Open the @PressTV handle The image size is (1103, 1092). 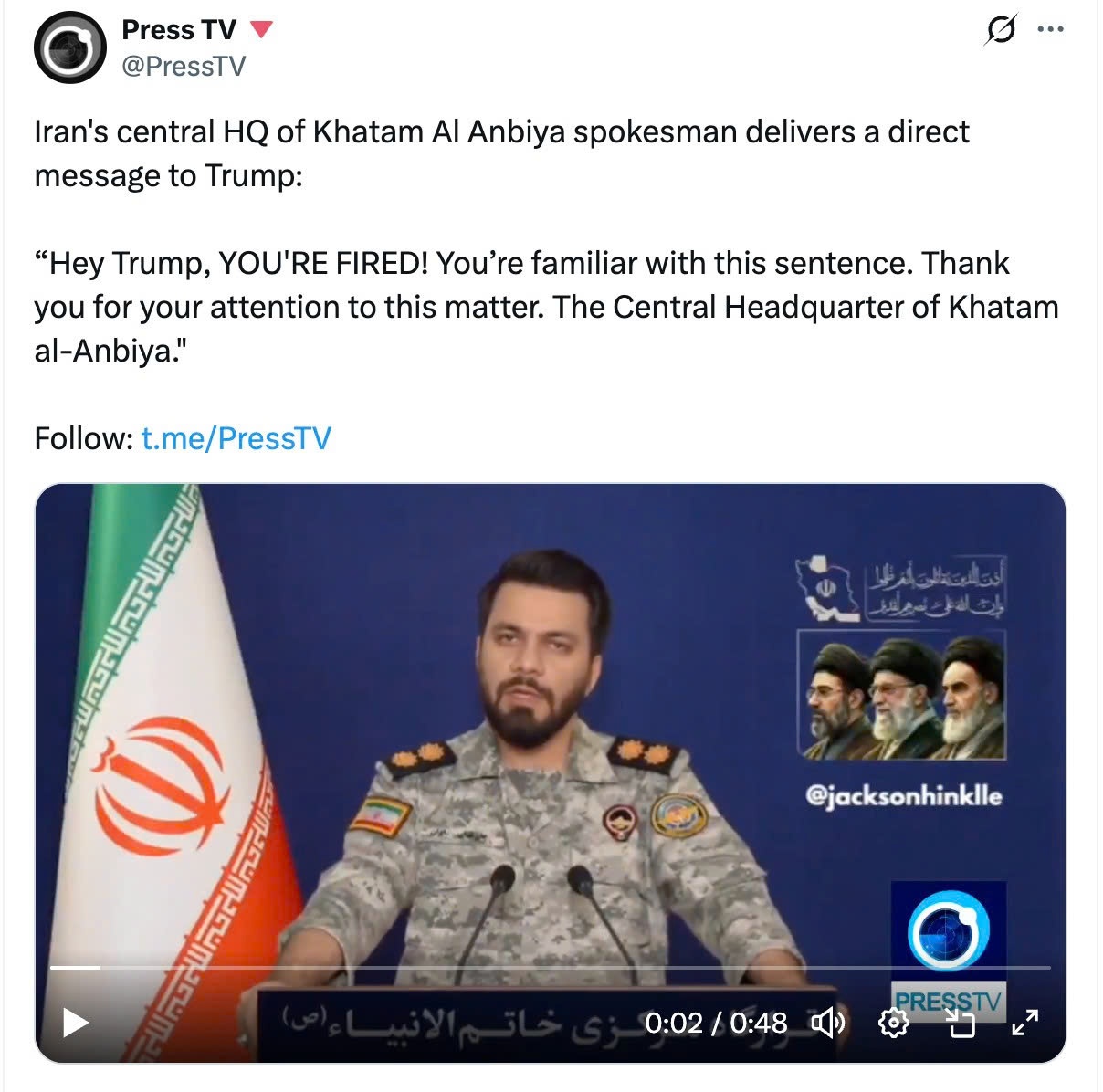click(184, 67)
